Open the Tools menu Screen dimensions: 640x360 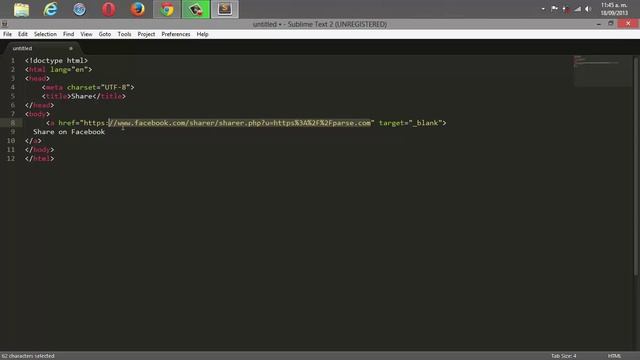coord(124,34)
